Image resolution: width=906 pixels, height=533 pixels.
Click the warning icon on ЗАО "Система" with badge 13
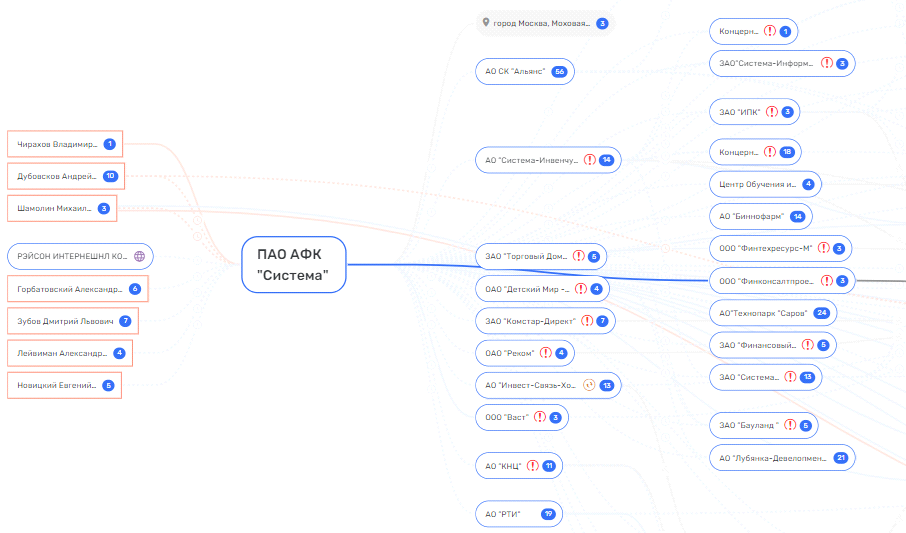pos(790,377)
